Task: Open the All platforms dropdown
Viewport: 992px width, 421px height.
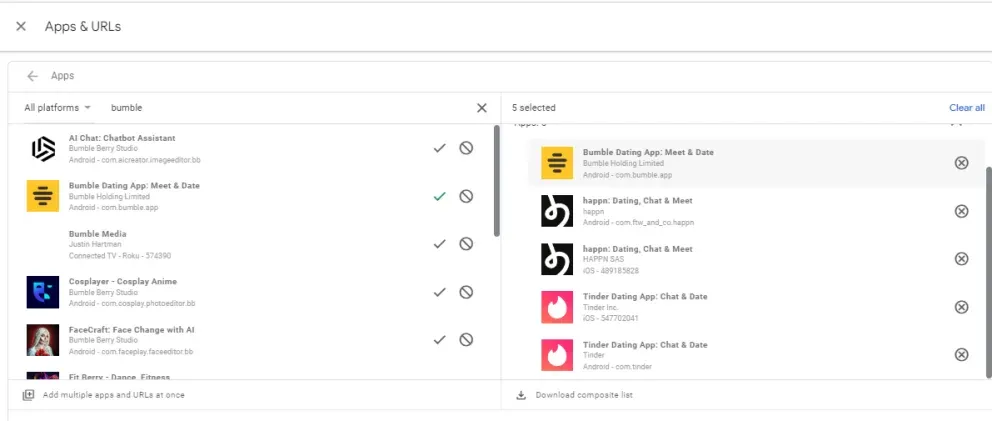Action: [58, 108]
